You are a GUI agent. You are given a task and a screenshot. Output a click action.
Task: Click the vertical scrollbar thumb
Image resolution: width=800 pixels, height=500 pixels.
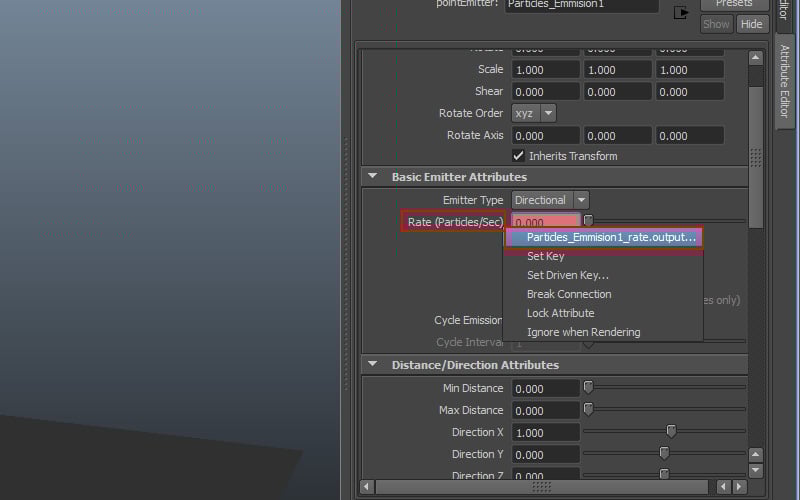pyautogui.click(x=756, y=158)
